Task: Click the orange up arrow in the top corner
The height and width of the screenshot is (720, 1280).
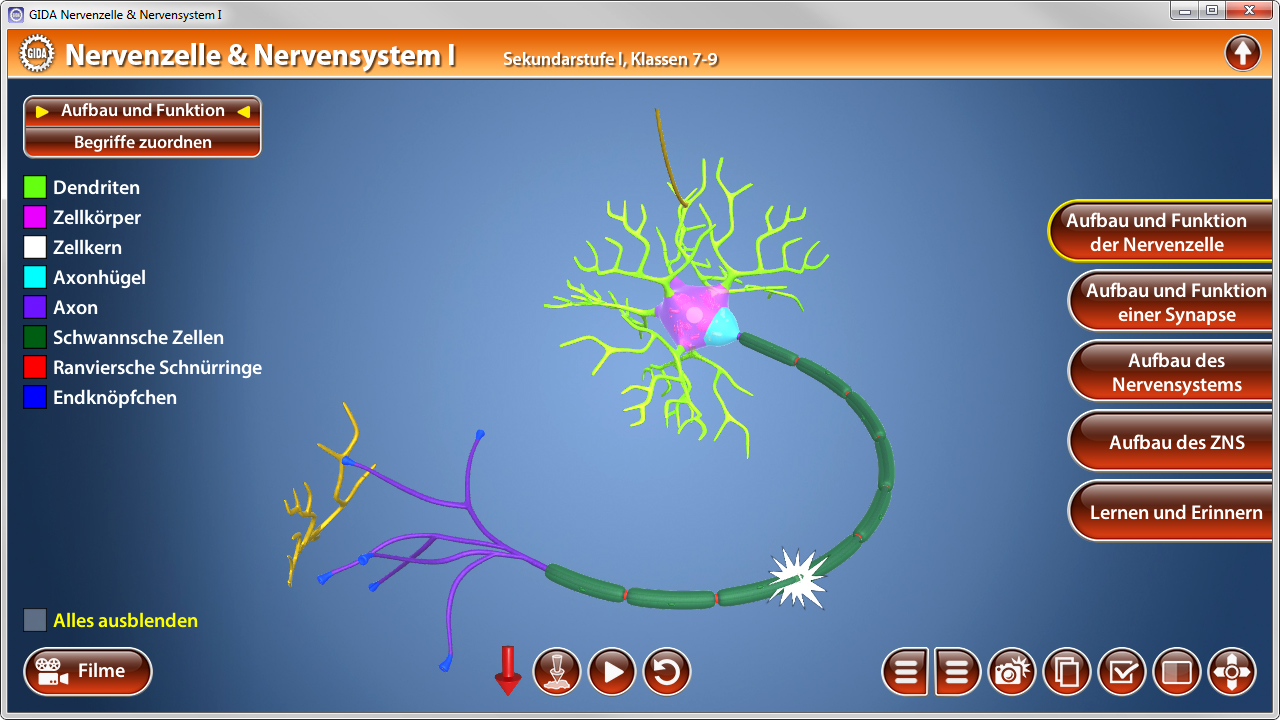Action: coord(1243,52)
